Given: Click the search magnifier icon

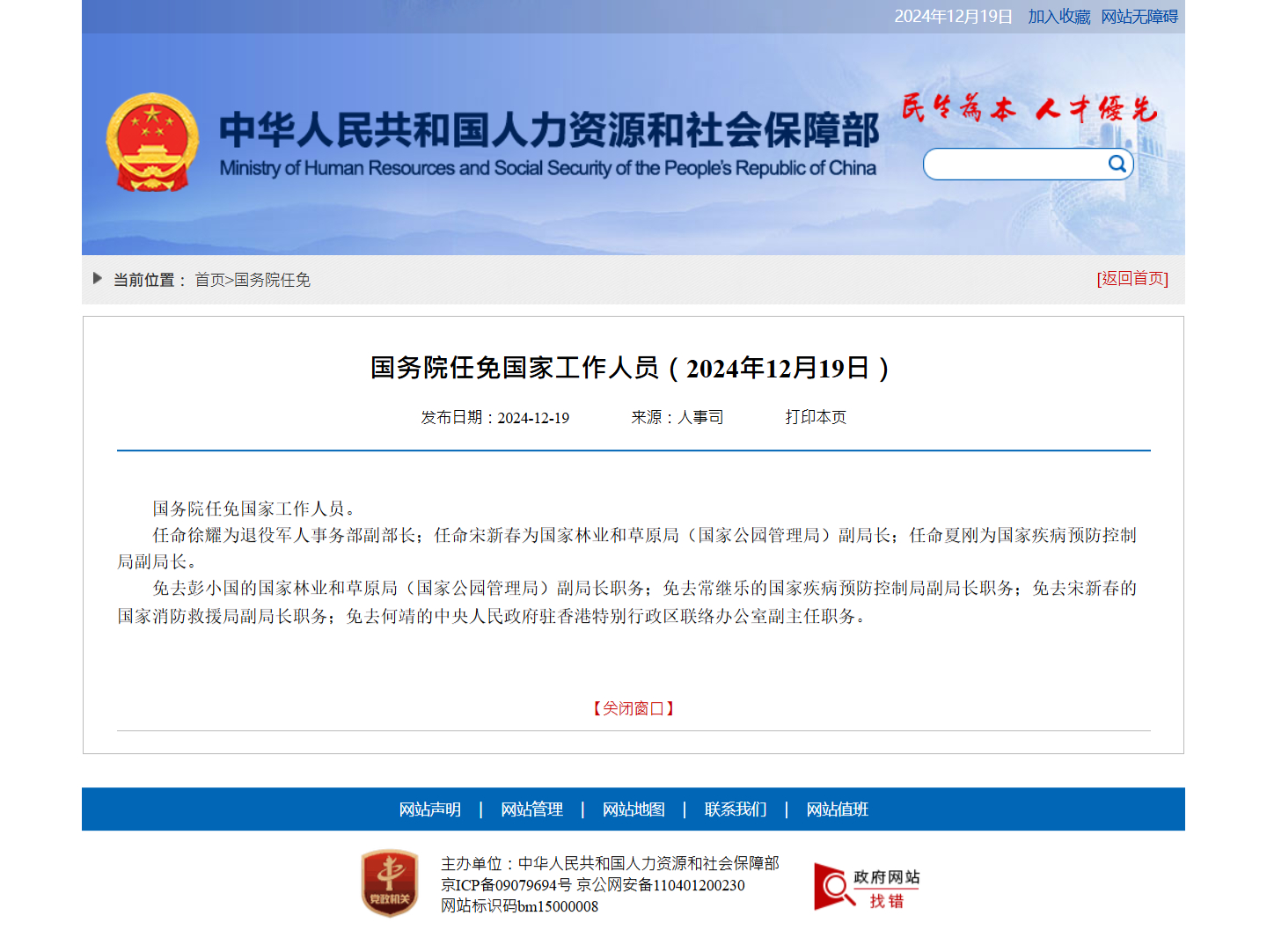Looking at the screenshot, I should click(1117, 164).
